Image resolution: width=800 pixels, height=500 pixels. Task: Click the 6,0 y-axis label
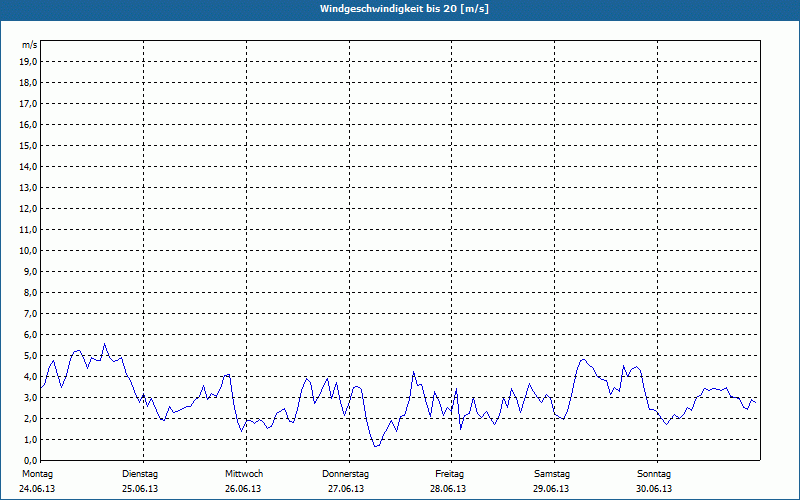(30, 335)
